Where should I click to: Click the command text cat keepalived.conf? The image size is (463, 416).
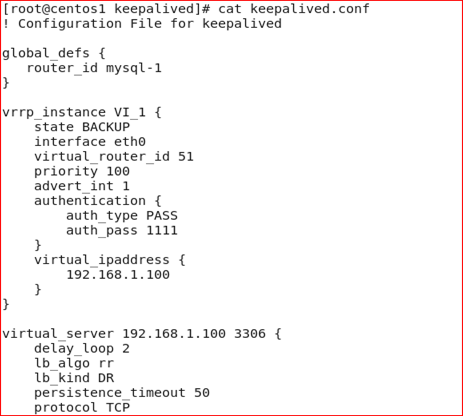294,9
